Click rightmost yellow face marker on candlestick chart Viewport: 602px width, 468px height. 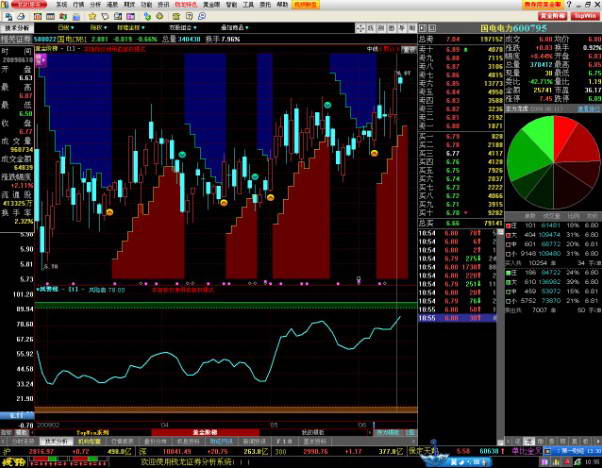373,152
